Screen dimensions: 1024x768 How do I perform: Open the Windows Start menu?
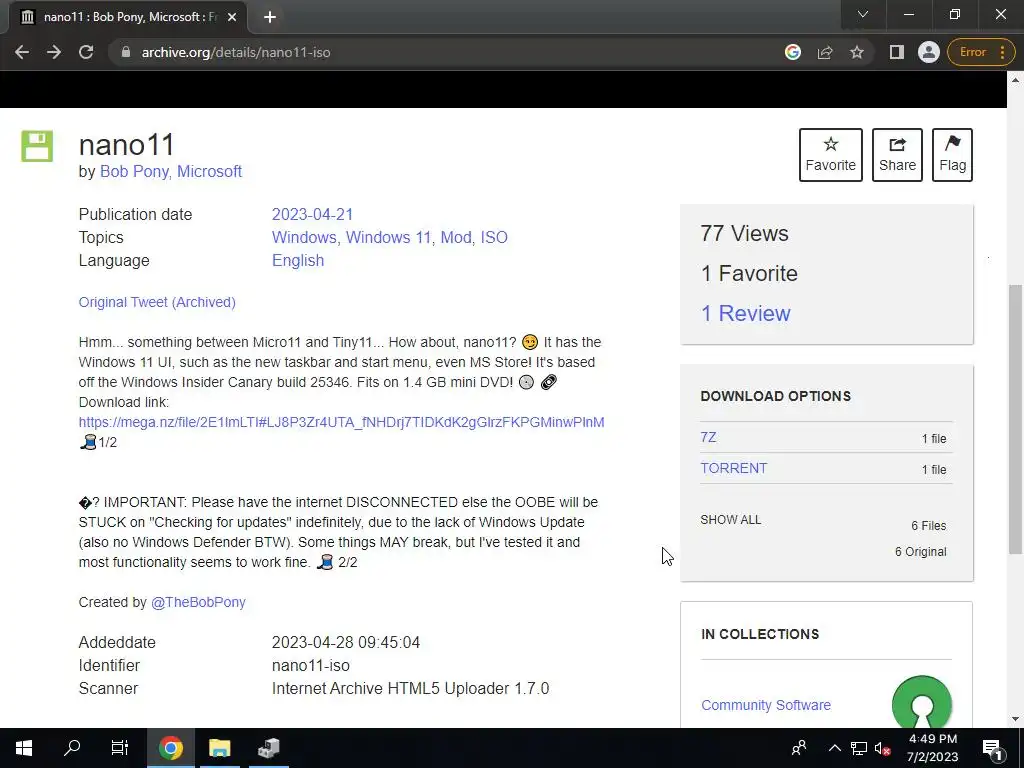[x=24, y=748]
